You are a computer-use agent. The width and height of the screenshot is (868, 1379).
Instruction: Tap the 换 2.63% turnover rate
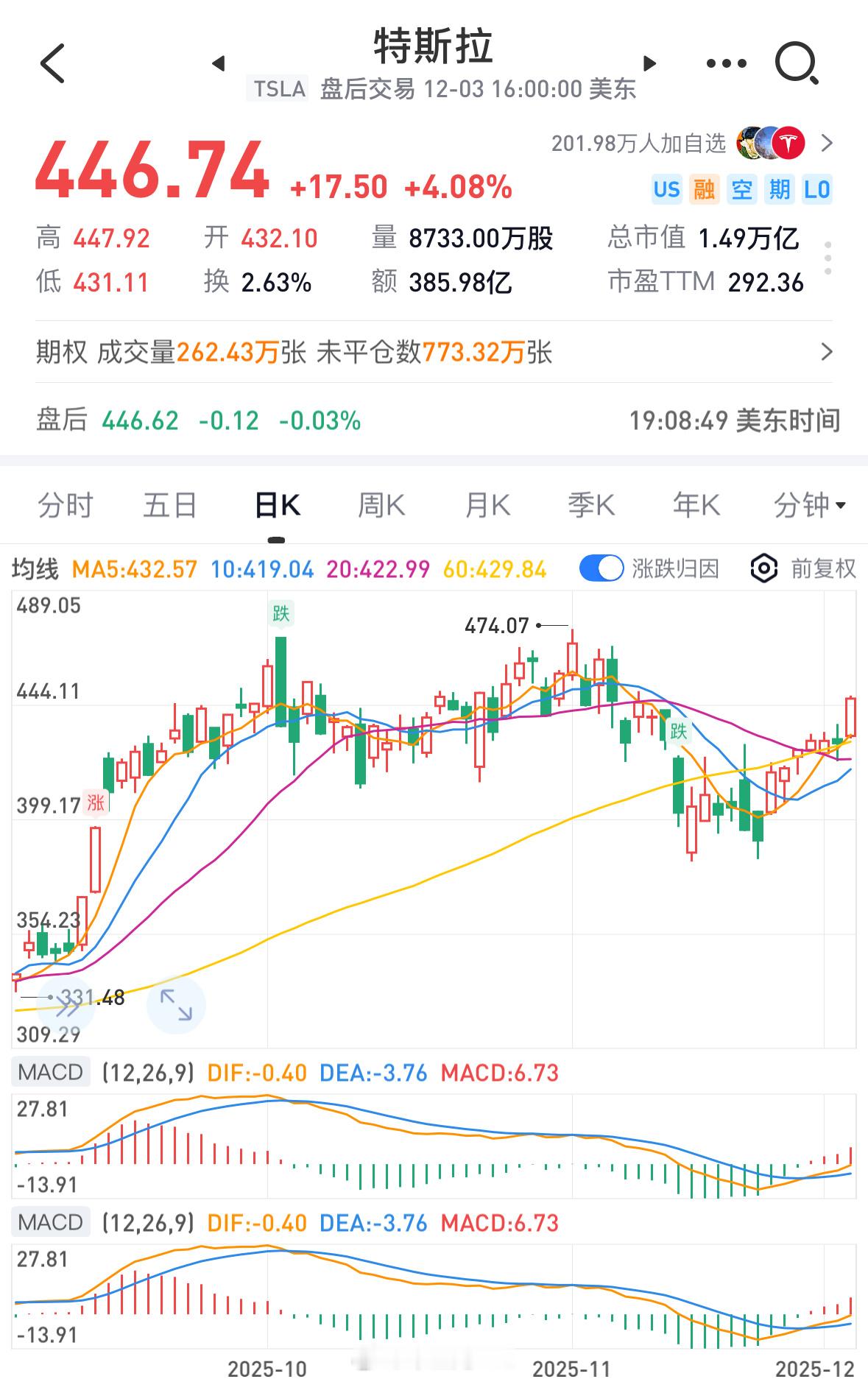[258, 282]
